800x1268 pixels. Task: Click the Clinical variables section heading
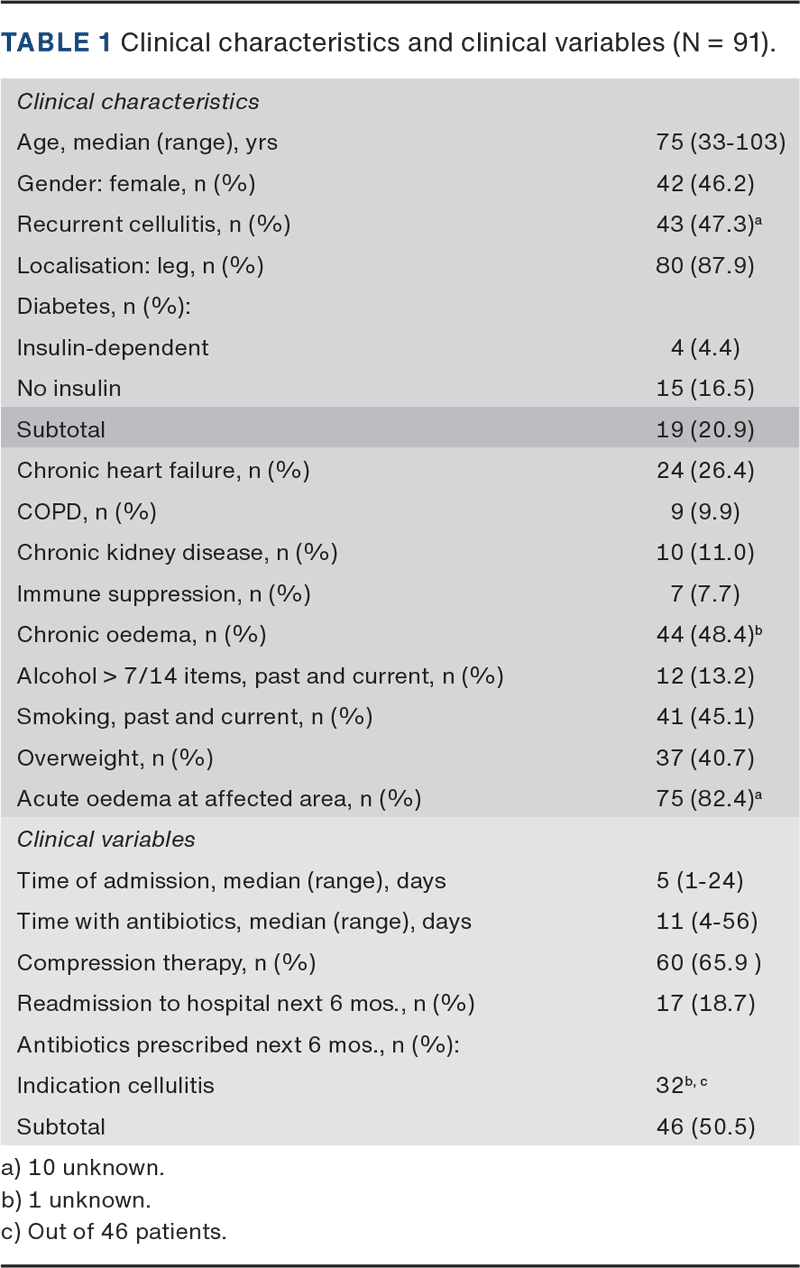pyautogui.click(x=106, y=839)
